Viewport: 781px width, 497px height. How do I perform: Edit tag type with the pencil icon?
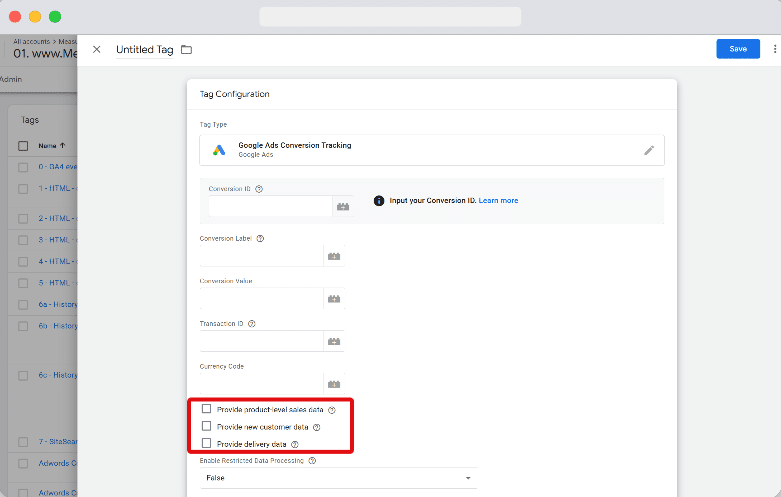coord(649,150)
